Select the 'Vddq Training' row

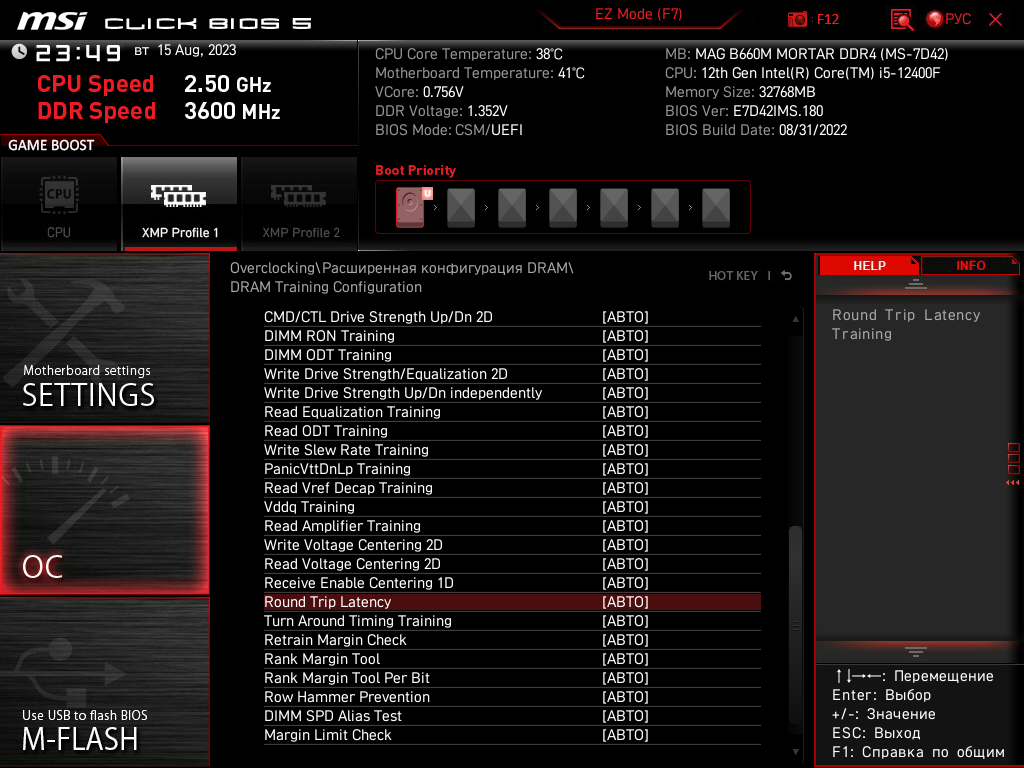(512, 507)
